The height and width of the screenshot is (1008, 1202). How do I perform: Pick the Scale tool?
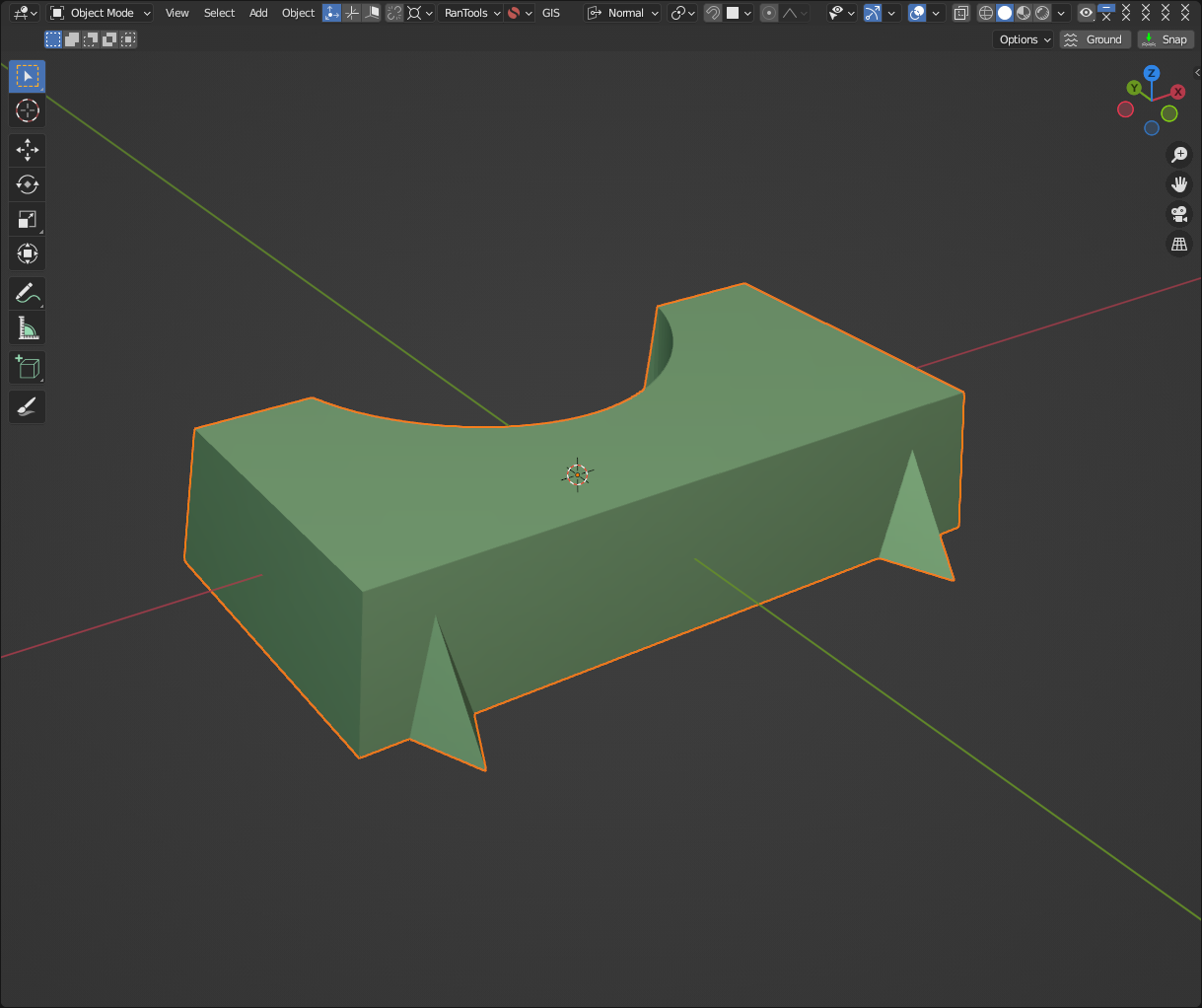28,219
